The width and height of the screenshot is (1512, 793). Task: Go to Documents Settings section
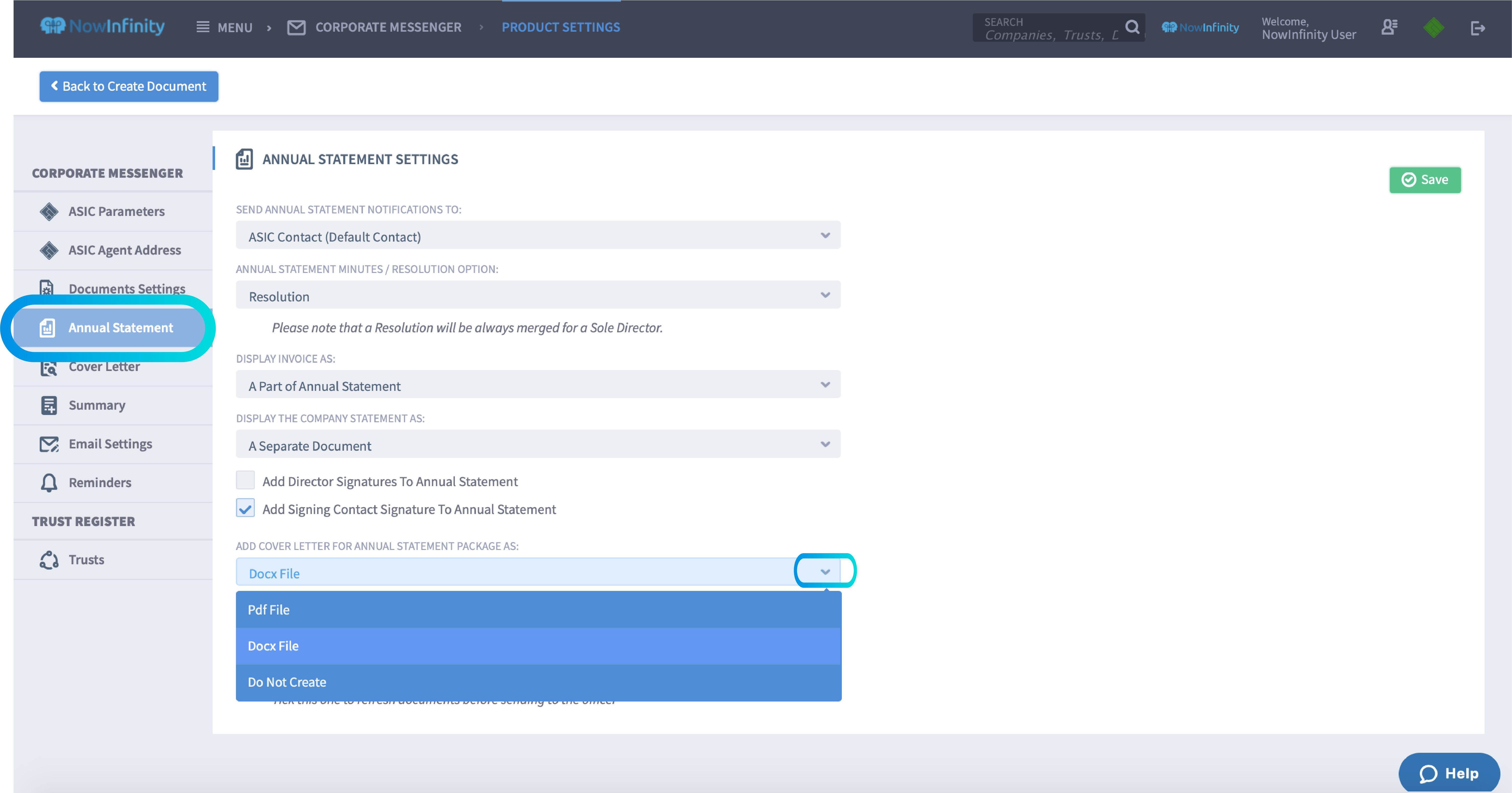[113, 288]
